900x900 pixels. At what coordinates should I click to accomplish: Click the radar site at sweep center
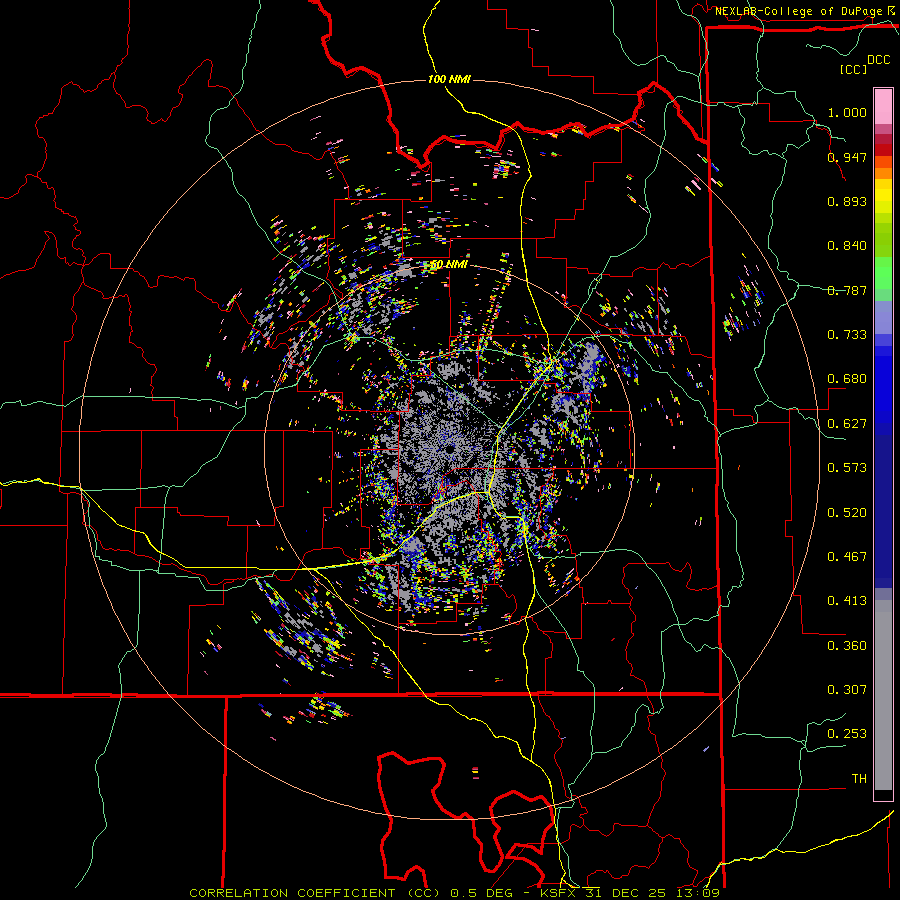(449, 450)
